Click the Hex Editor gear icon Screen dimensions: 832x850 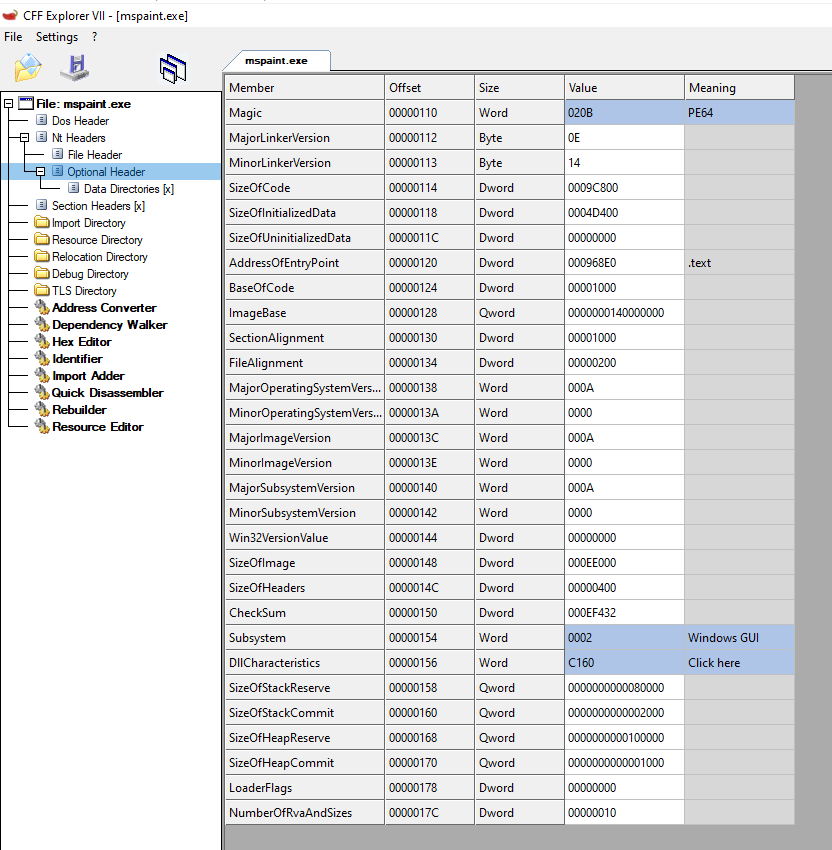coord(42,341)
